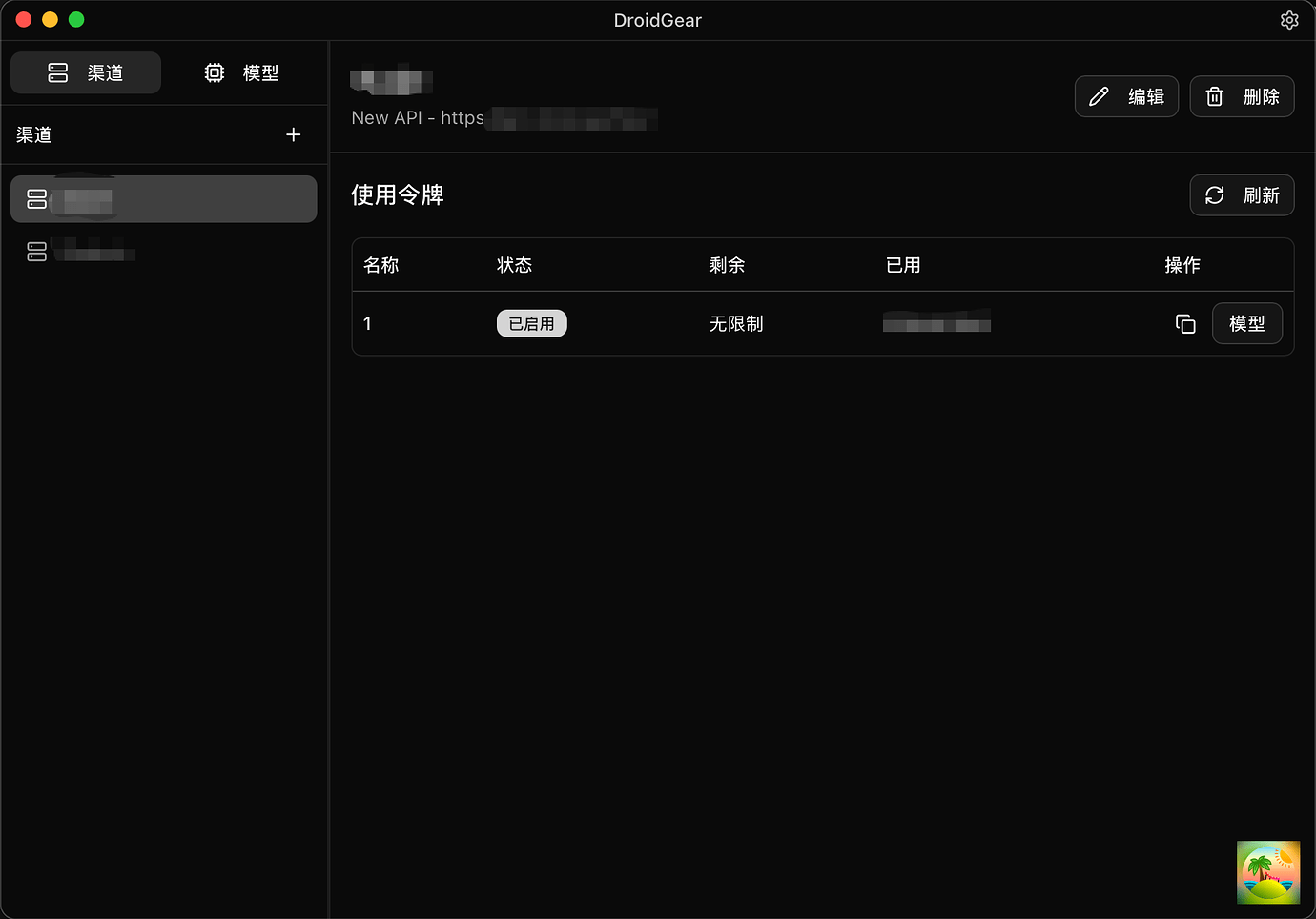1316x919 pixels.
Task: Select the second channel in sidebar
Action: pyautogui.click(x=164, y=252)
